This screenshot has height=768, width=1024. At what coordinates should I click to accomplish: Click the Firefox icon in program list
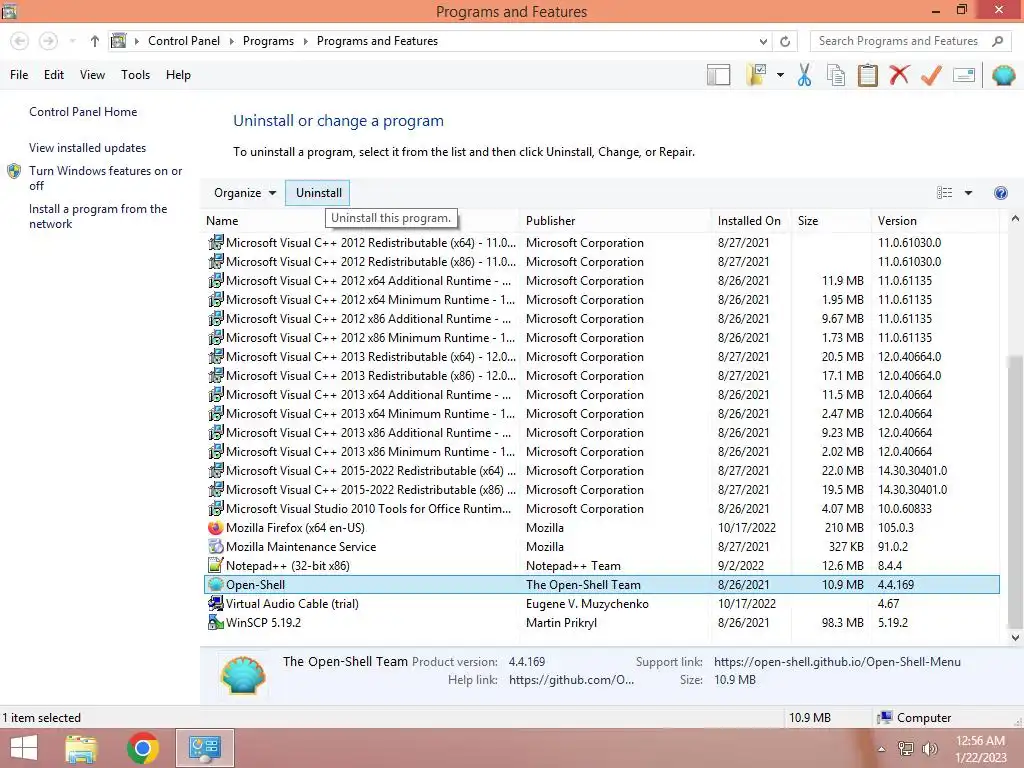tap(216, 528)
